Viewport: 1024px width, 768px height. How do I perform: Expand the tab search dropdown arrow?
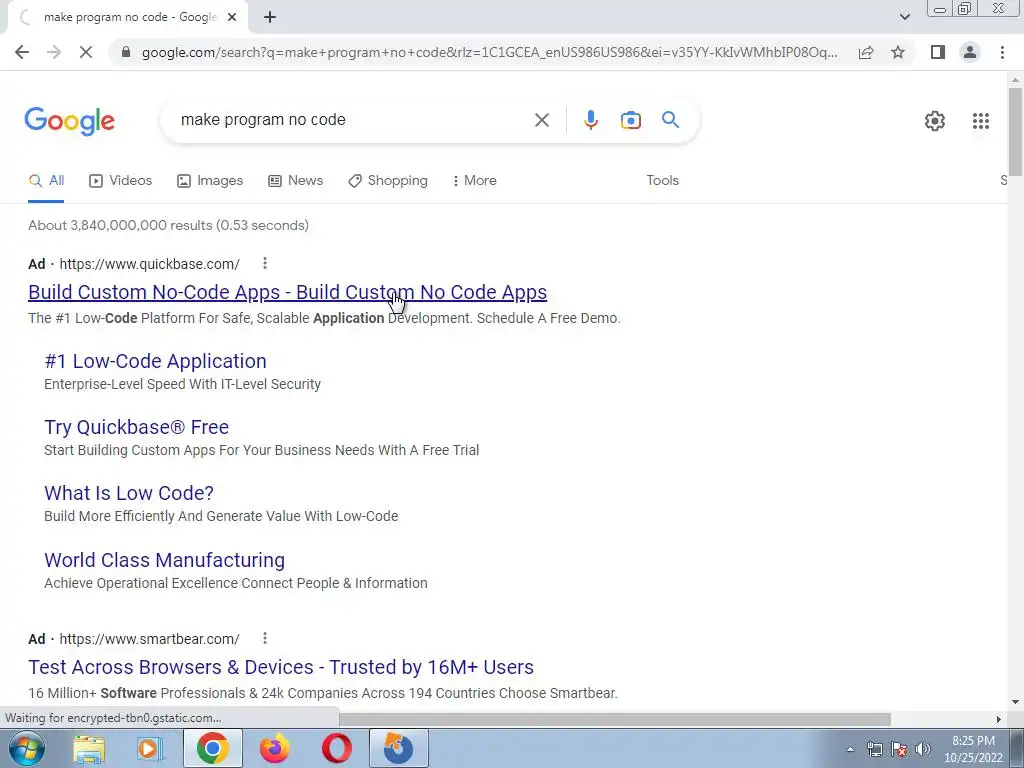click(904, 17)
